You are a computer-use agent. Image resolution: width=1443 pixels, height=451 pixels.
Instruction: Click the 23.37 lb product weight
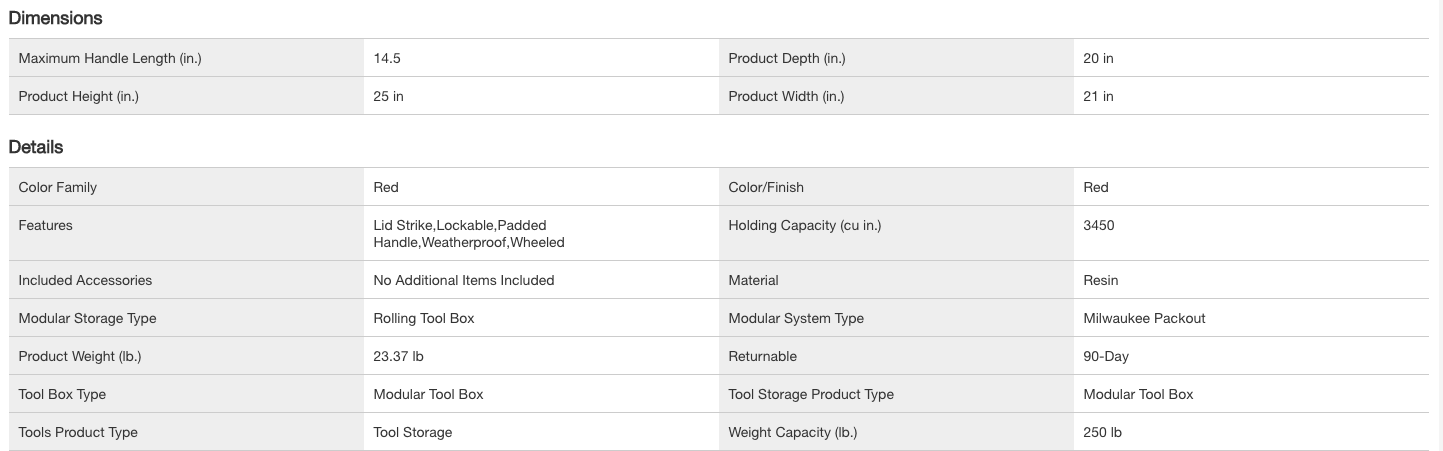(x=399, y=356)
